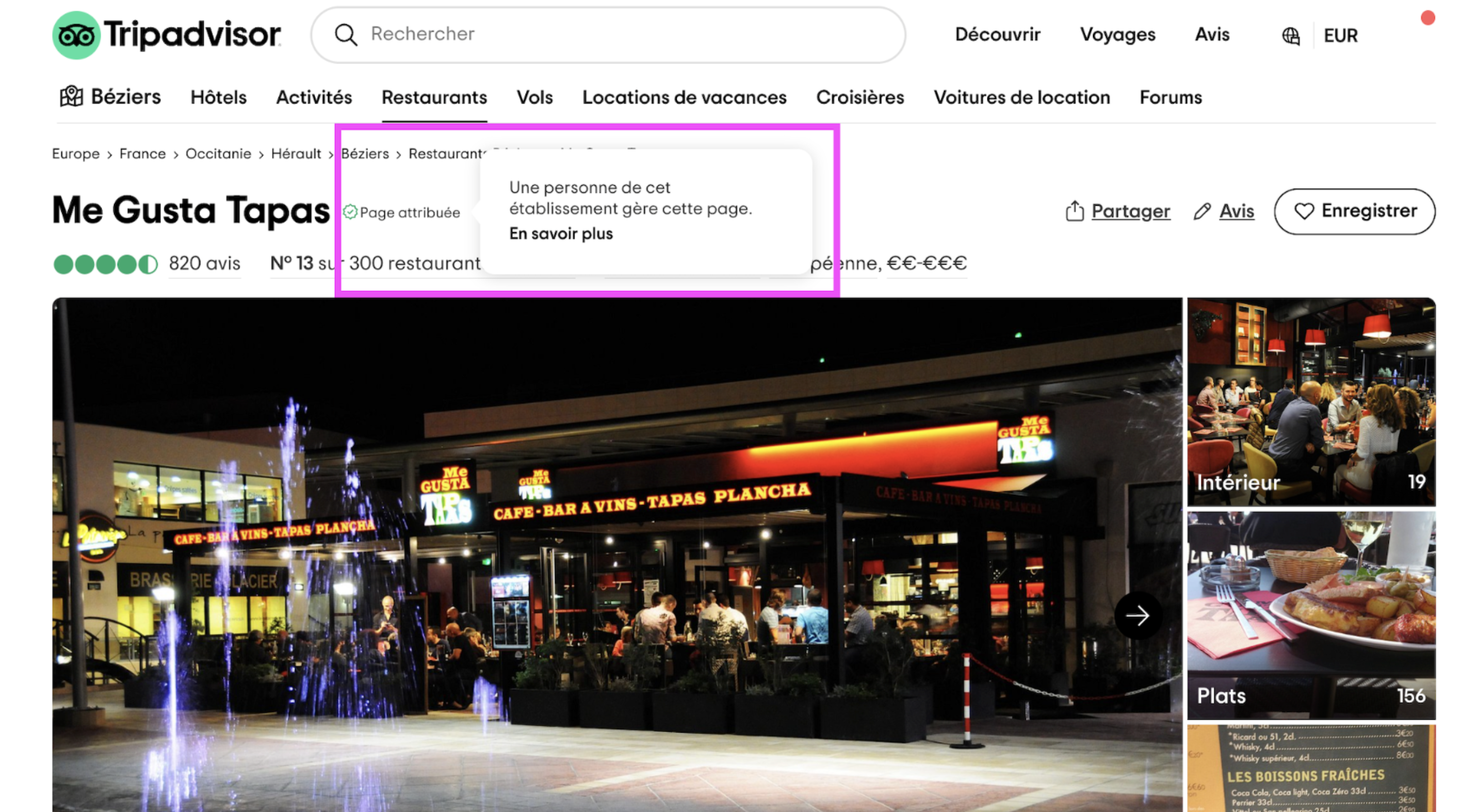Click the pencil write-review icon
1462x812 pixels.
pyautogui.click(x=1202, y=212)
